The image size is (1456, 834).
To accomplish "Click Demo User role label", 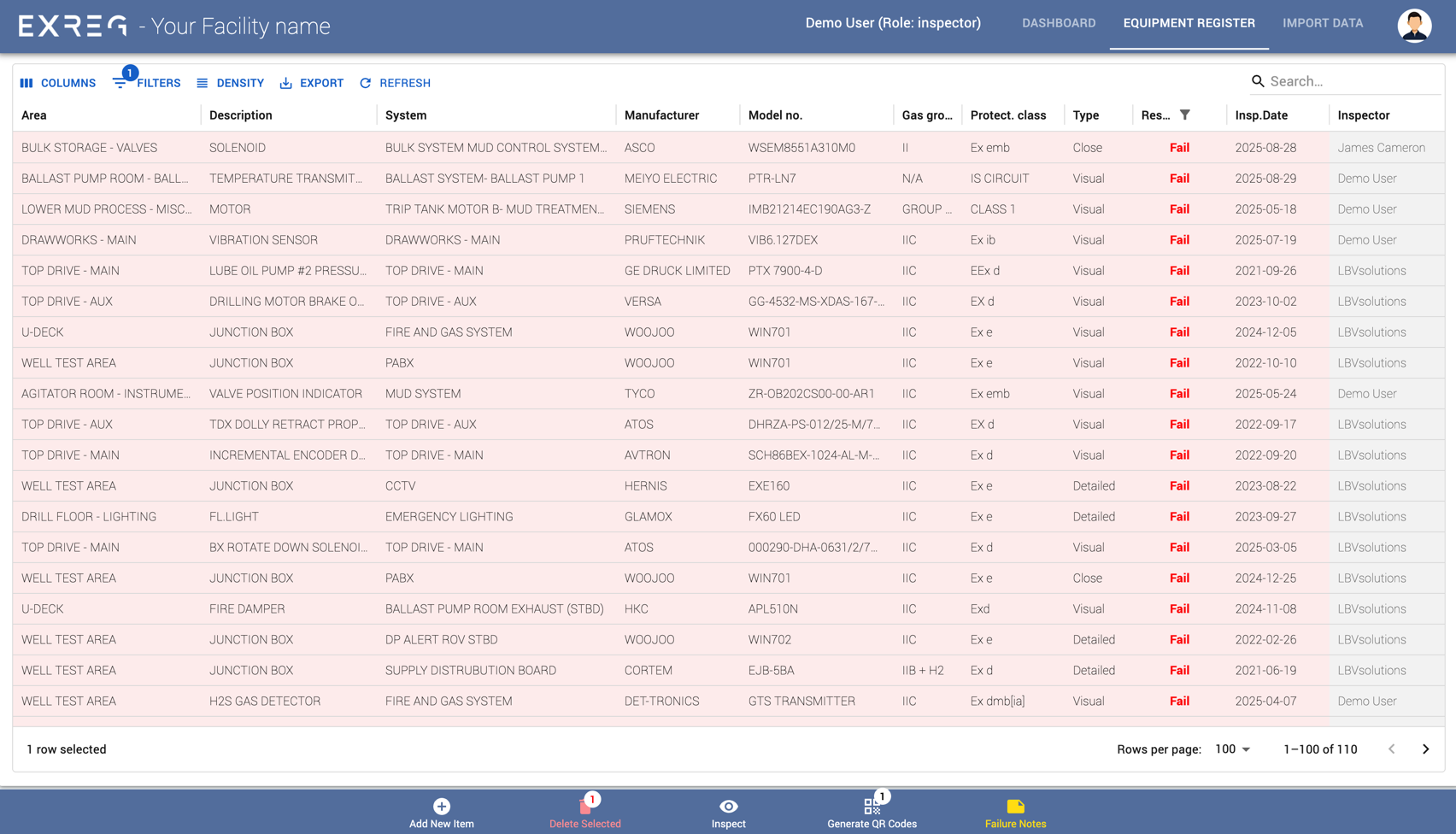I will click(893, 23).
